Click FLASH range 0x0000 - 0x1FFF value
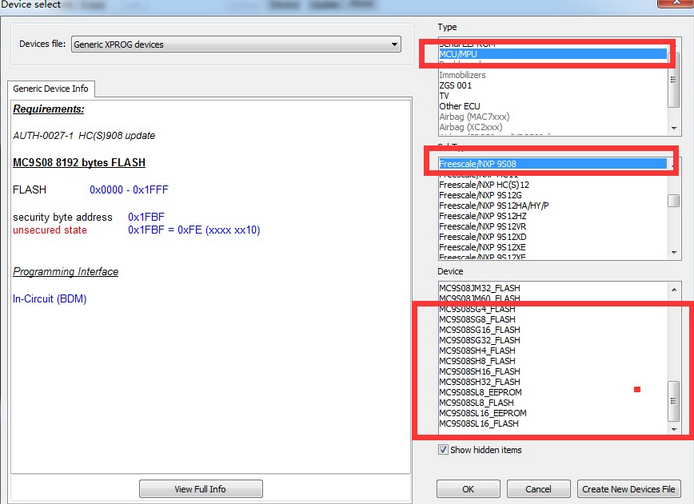Screen dimensions: 694x504 [x=129, y=190]
